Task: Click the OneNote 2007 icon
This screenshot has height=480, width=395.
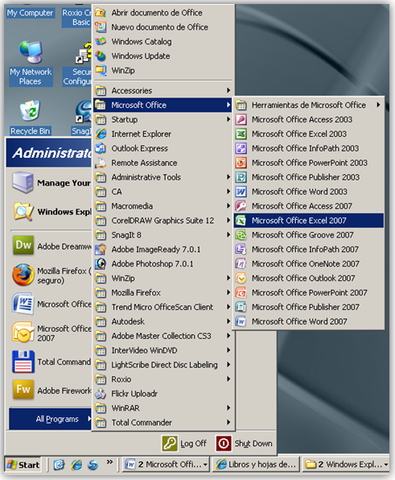Action: 241,264
